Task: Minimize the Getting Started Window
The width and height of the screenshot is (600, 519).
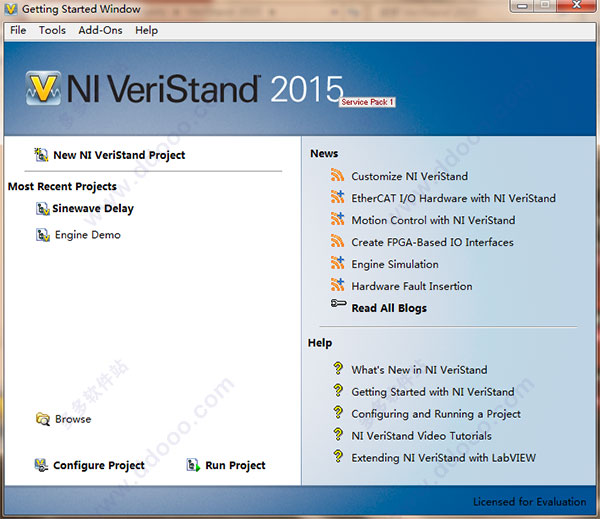Action: [x=522, y=6]
